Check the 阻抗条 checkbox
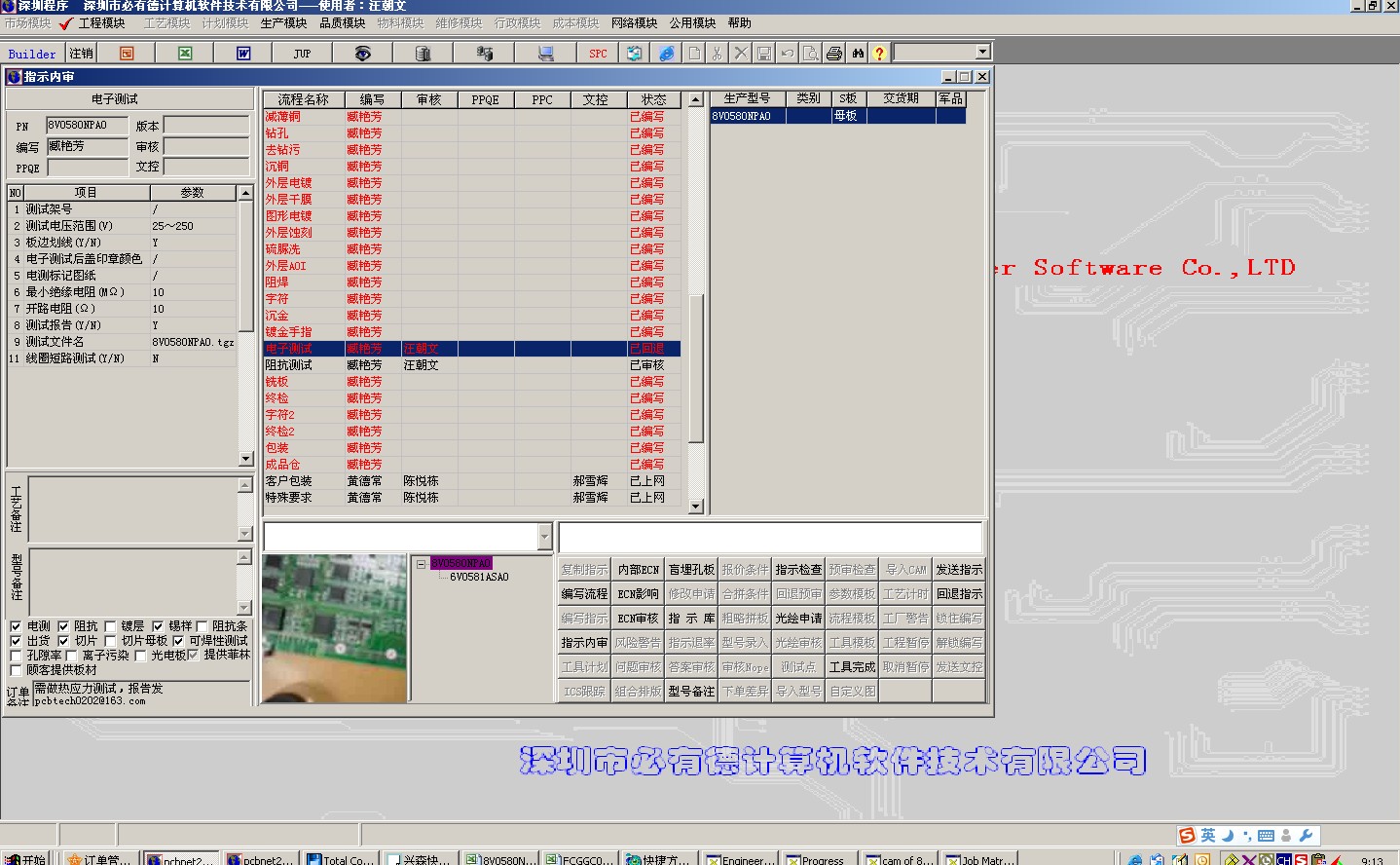The image size is (1400, 865). point(202,626)
